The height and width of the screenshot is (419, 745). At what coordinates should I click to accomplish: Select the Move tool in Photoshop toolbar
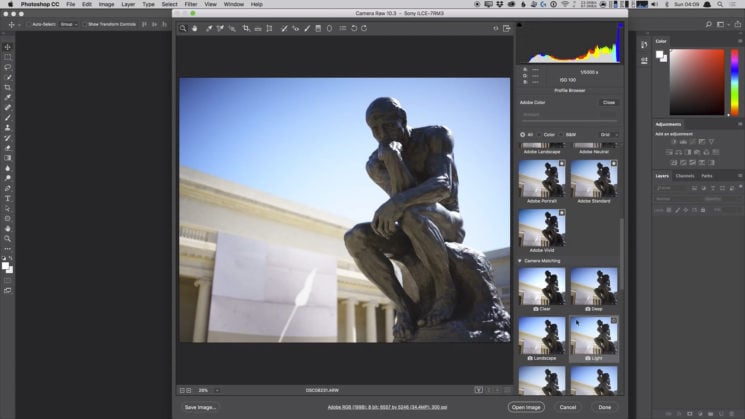[7, 47]
